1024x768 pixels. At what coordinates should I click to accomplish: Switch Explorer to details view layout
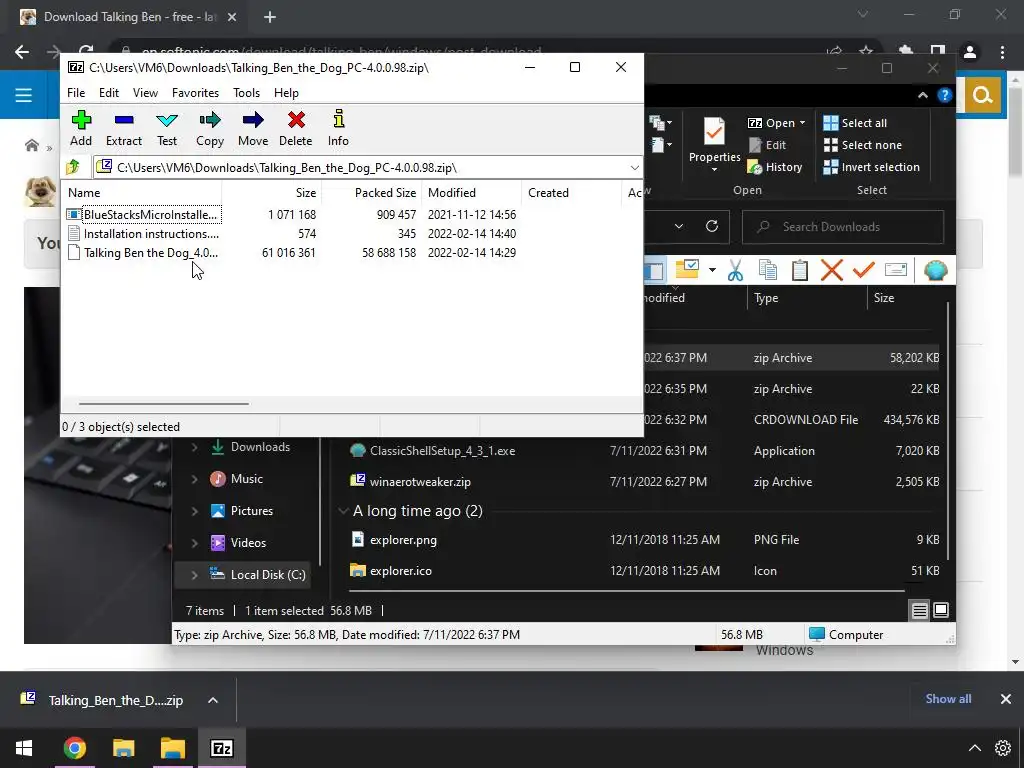[920, 611]
